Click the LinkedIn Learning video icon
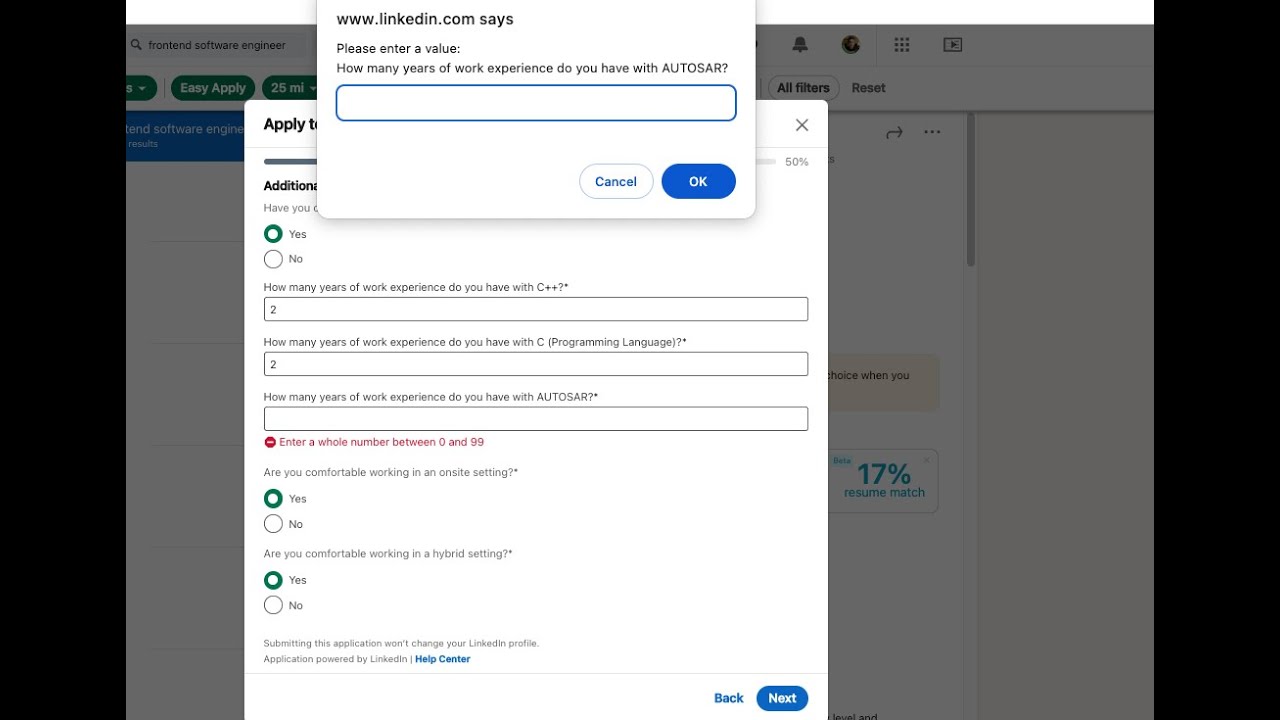The image size is (1280, 720). (x=952, y=45)
